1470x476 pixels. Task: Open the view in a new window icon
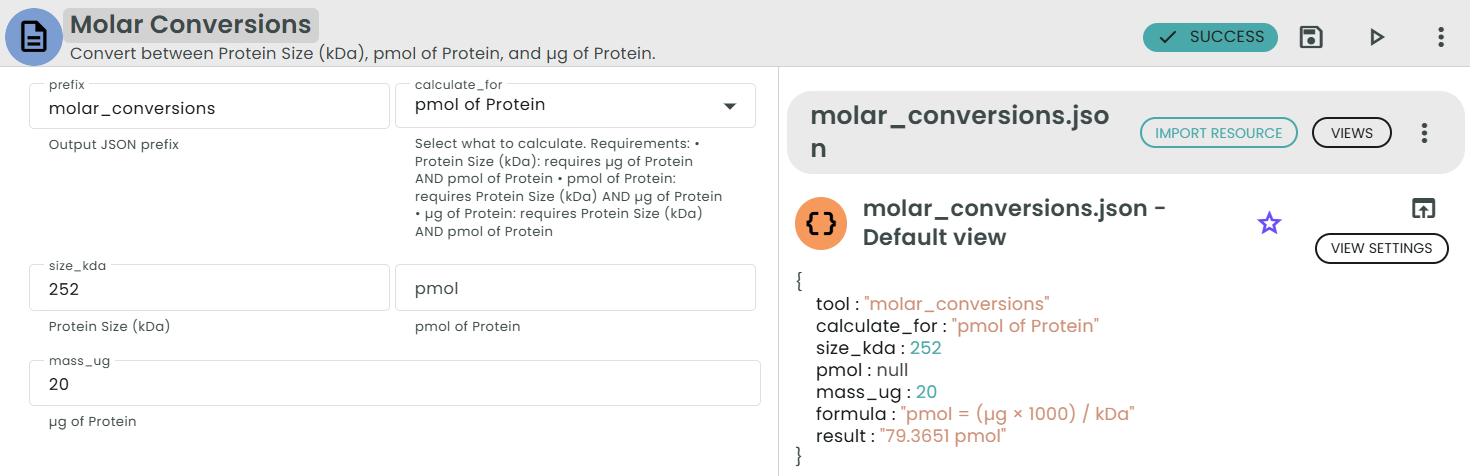click(1423, 208)
